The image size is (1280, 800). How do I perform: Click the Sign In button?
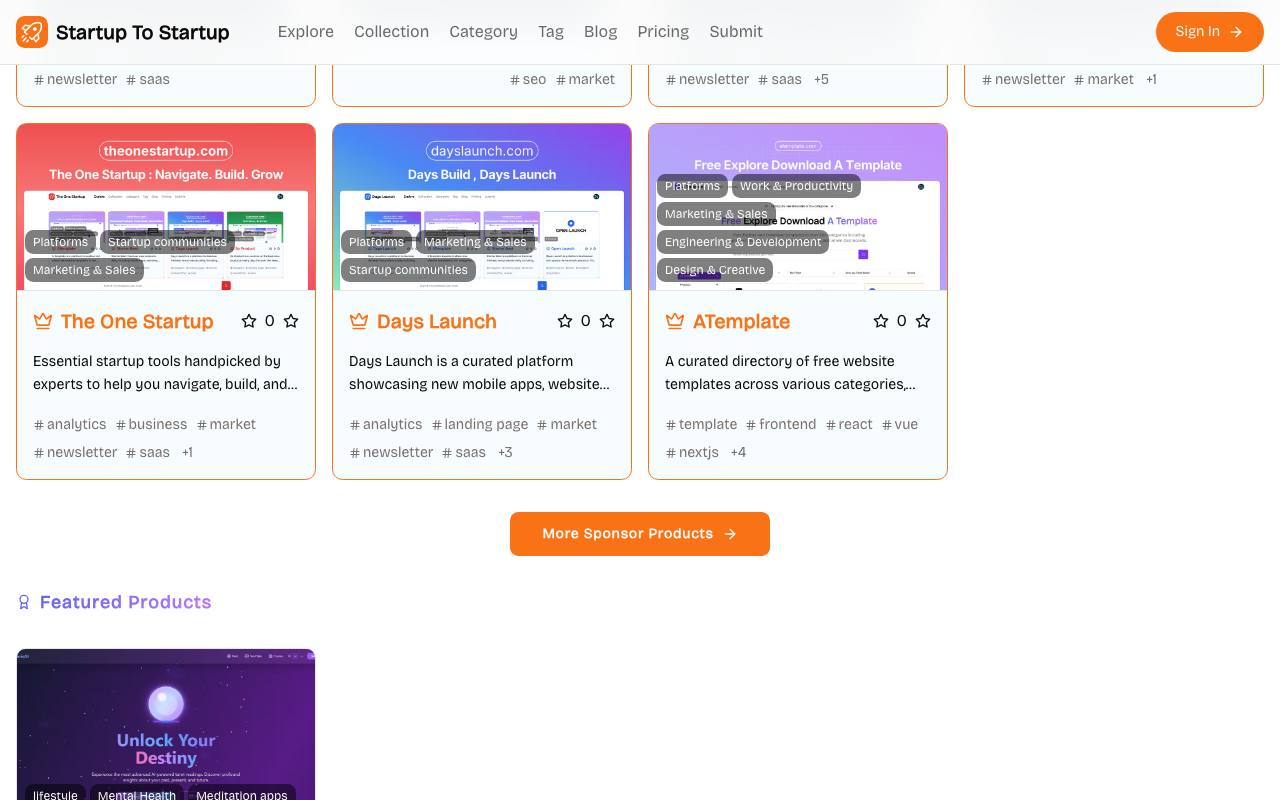[1210, 32]
